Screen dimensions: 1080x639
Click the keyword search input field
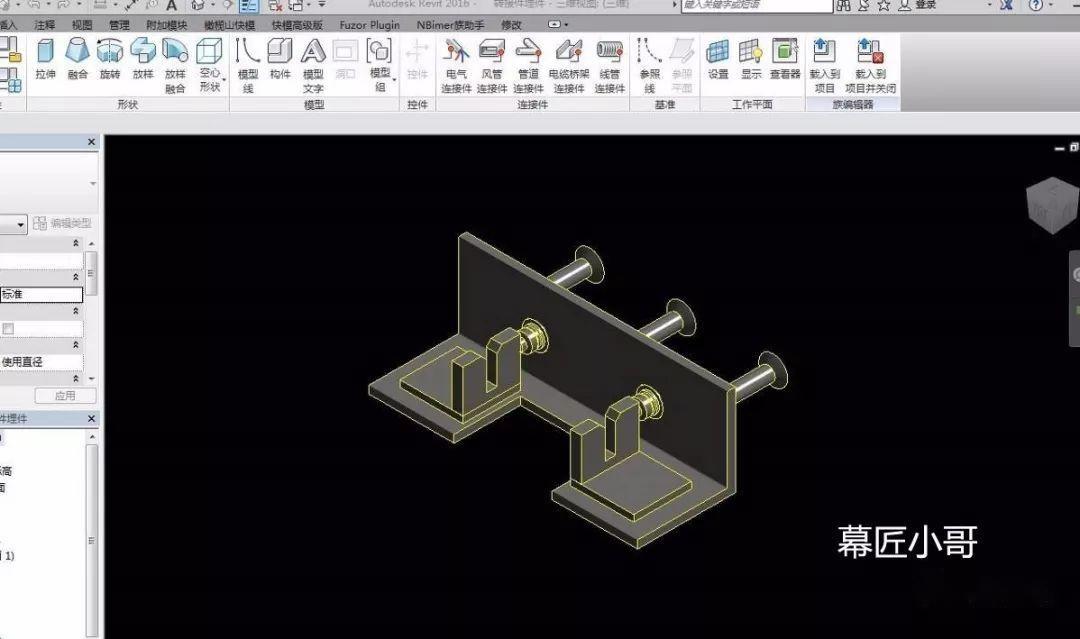[x=757, y=6]
